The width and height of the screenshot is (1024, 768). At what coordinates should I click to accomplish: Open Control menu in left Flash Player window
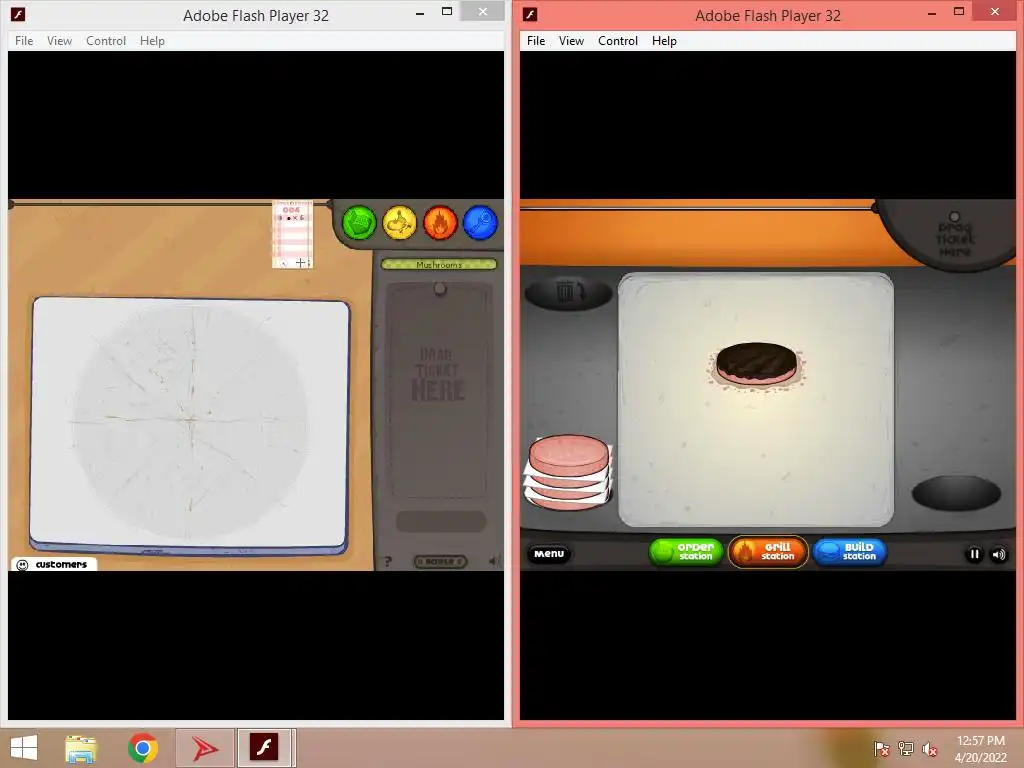click(106, 40)
